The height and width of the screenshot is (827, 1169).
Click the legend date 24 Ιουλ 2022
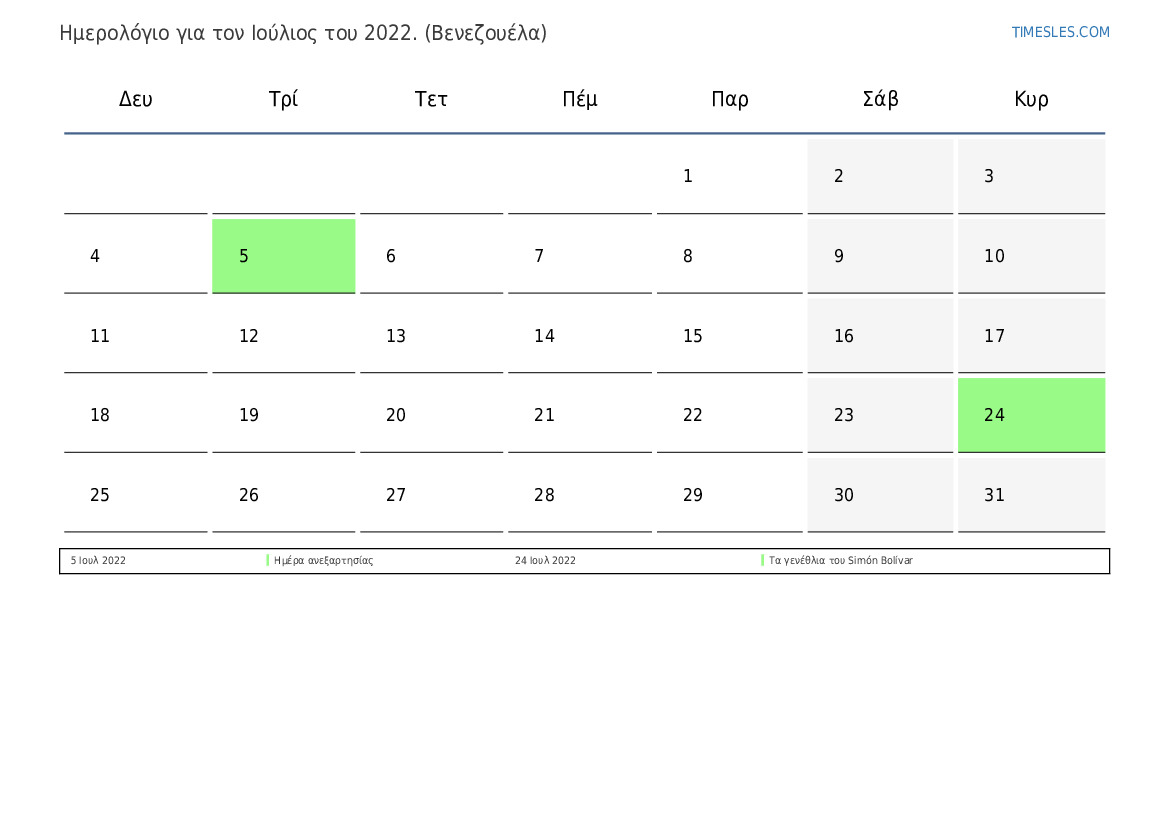point(545,560)
